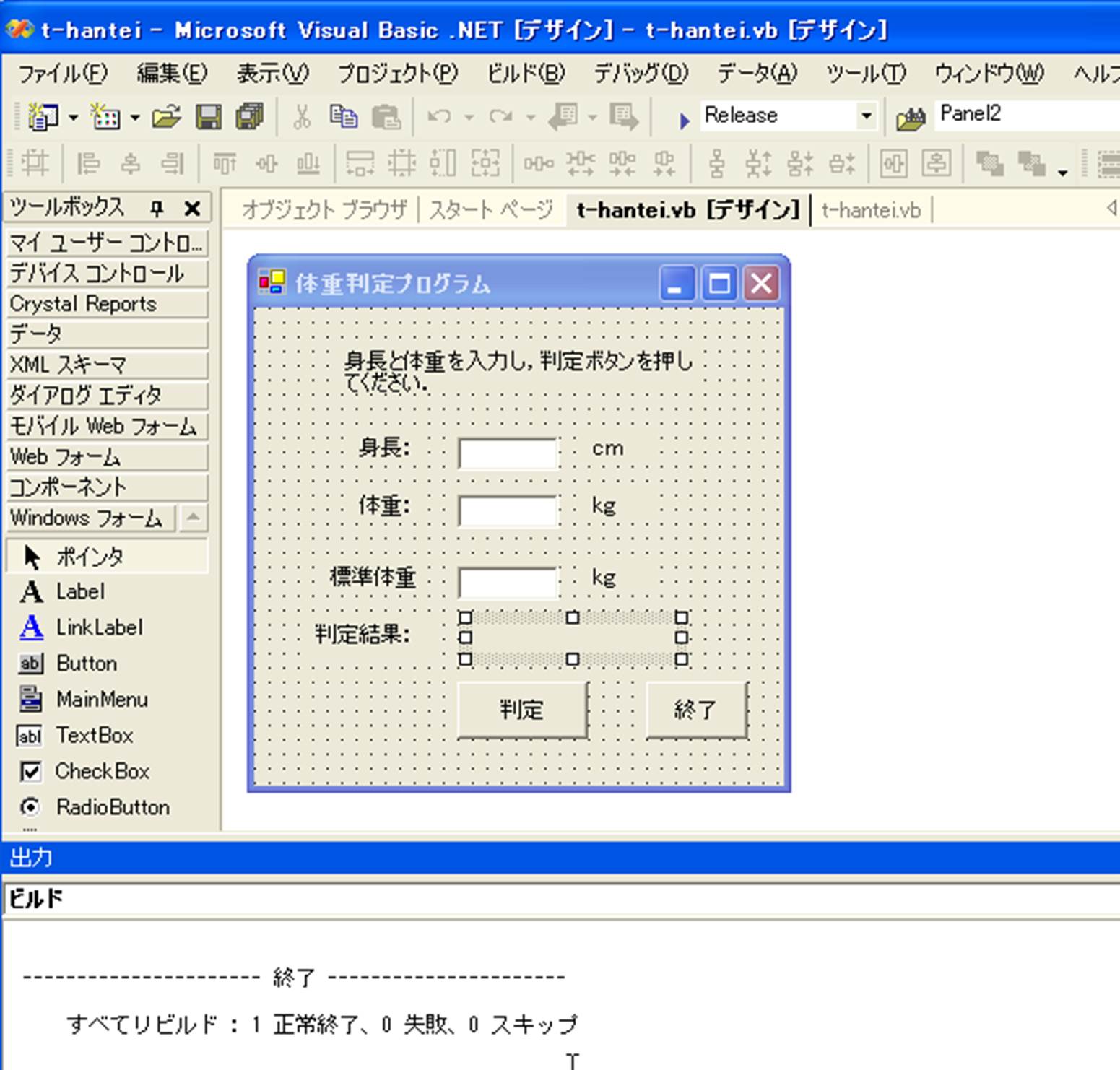This screenshot has height=1070, width=1120.
Task: Click the 身長 text input box
Action: click(508, 453)
